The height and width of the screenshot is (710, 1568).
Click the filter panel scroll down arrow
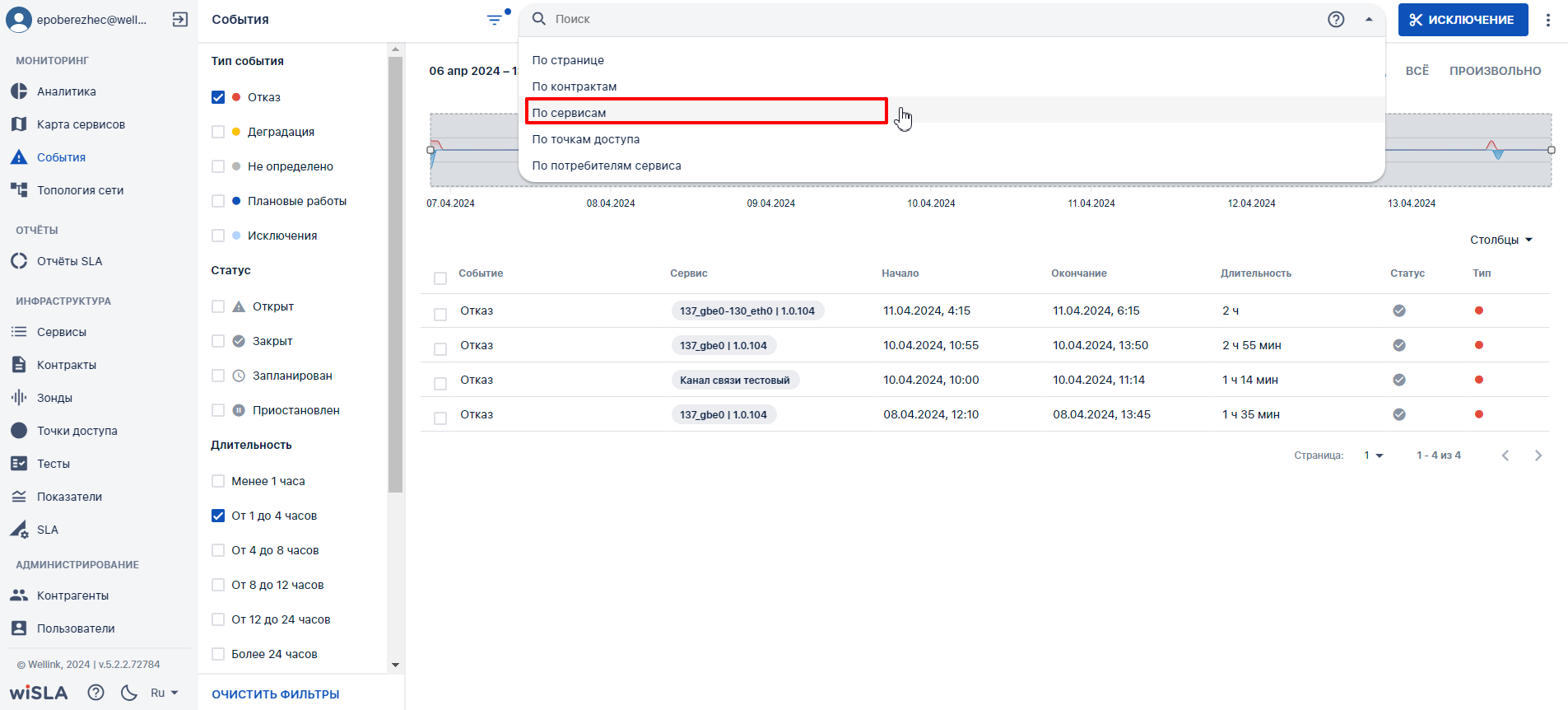395,665
